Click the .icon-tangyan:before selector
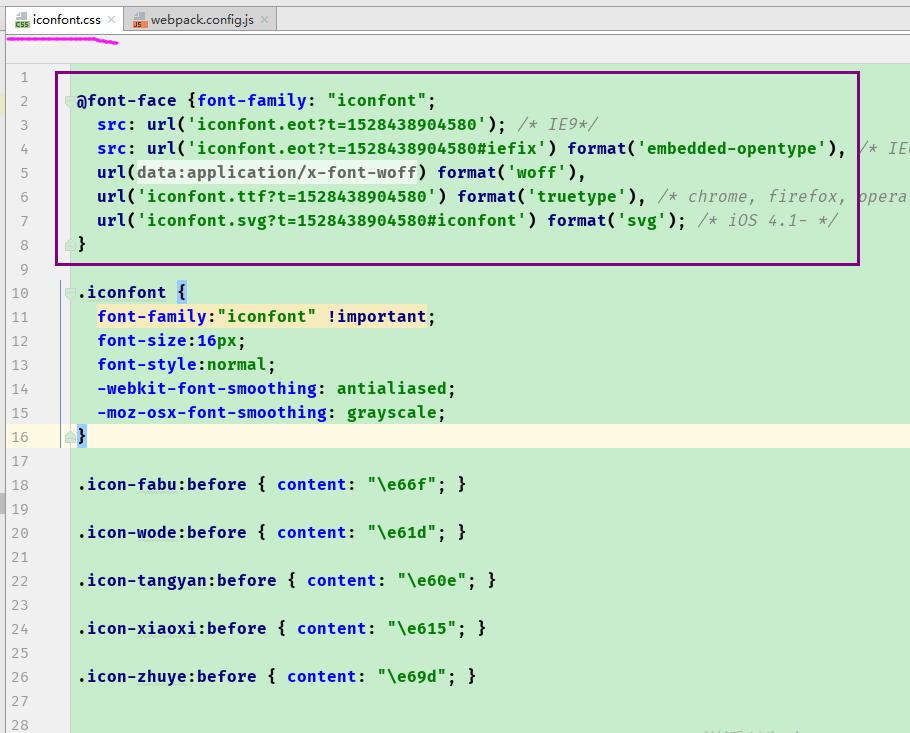 [177, 580]
